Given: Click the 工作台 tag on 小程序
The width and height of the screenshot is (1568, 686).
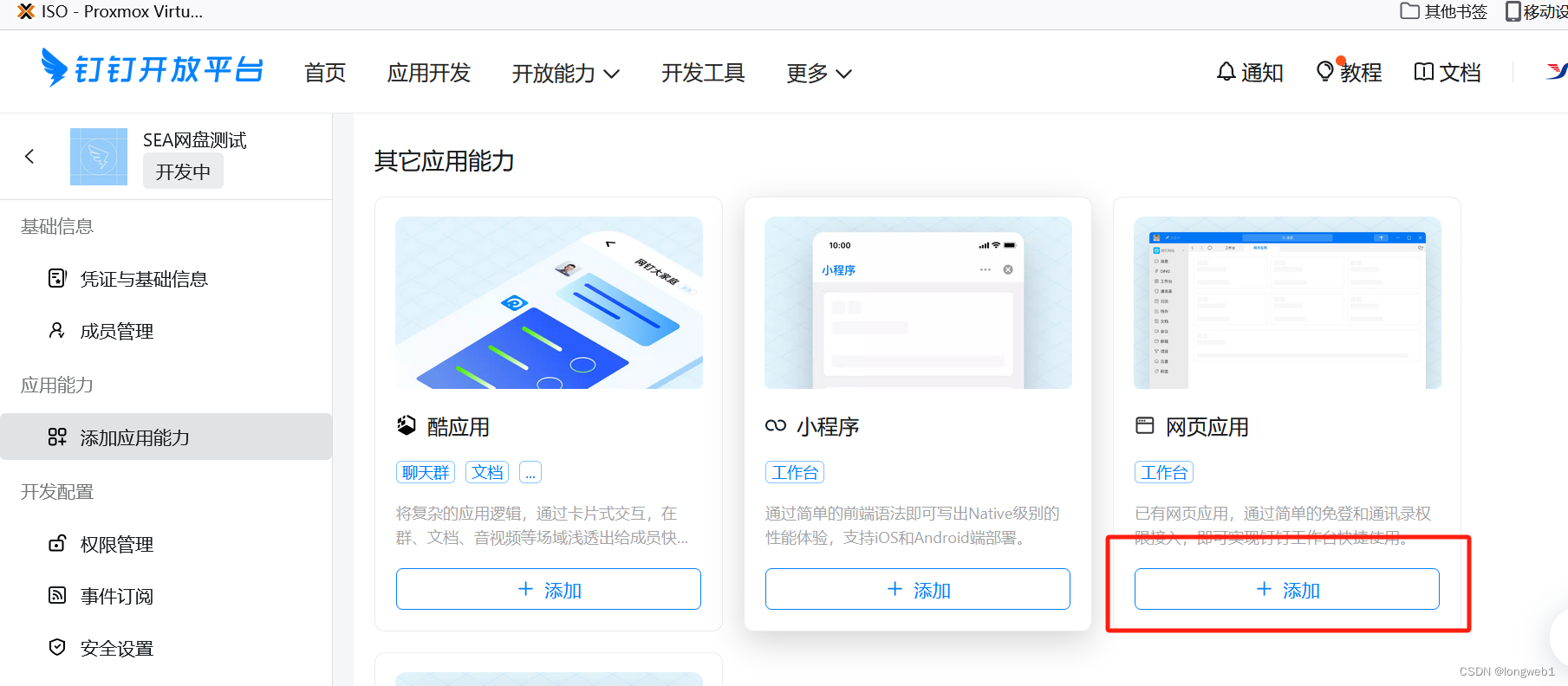Looking at the screenshot, I should pos(795,472).
